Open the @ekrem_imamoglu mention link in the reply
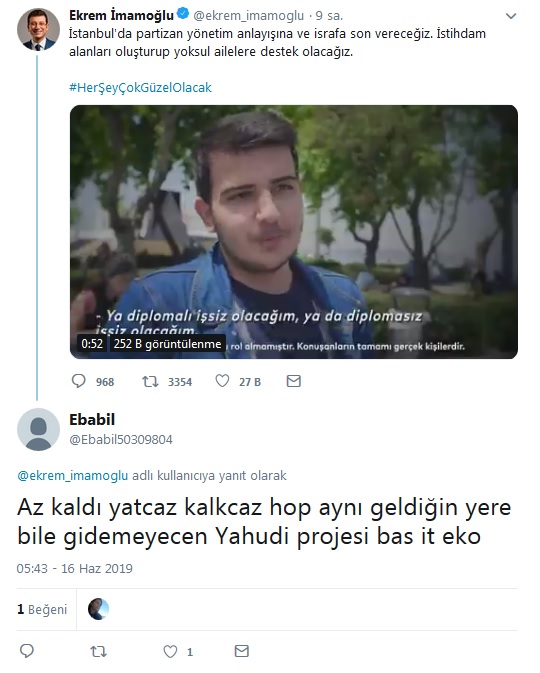540x673 pixels. click(x=73, y=476)
